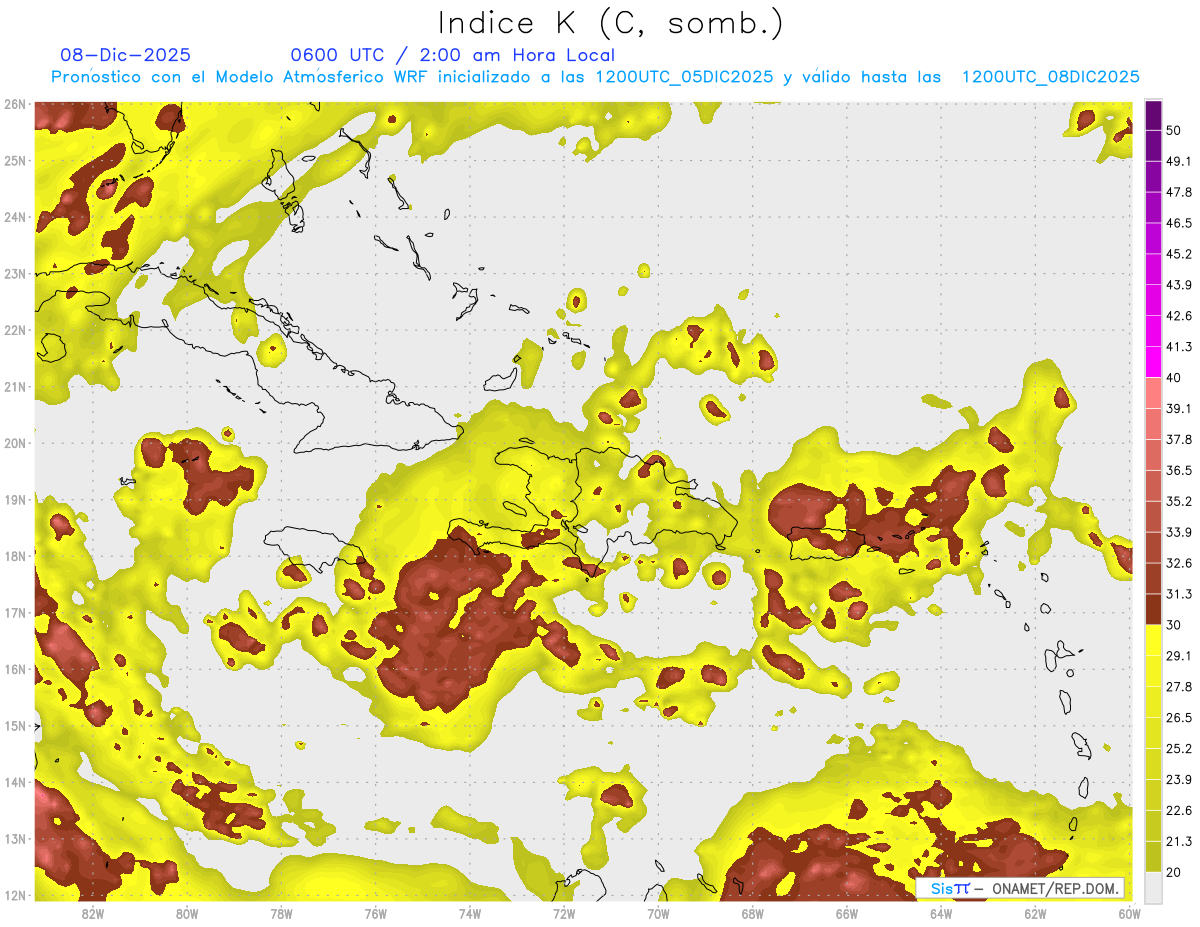Click the color bar value '30'
The width and height of the screenshot is (1200, 927).
(1173, 625)
